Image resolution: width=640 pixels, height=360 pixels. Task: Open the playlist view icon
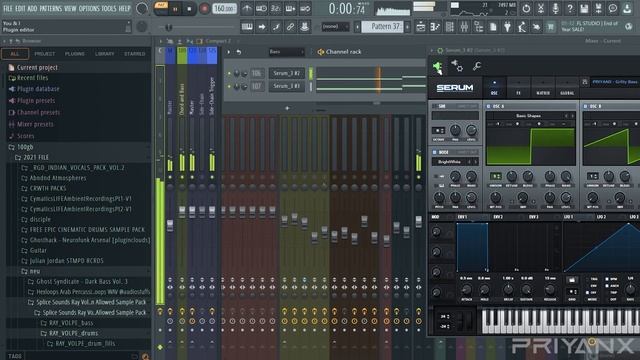pos(420,27)
